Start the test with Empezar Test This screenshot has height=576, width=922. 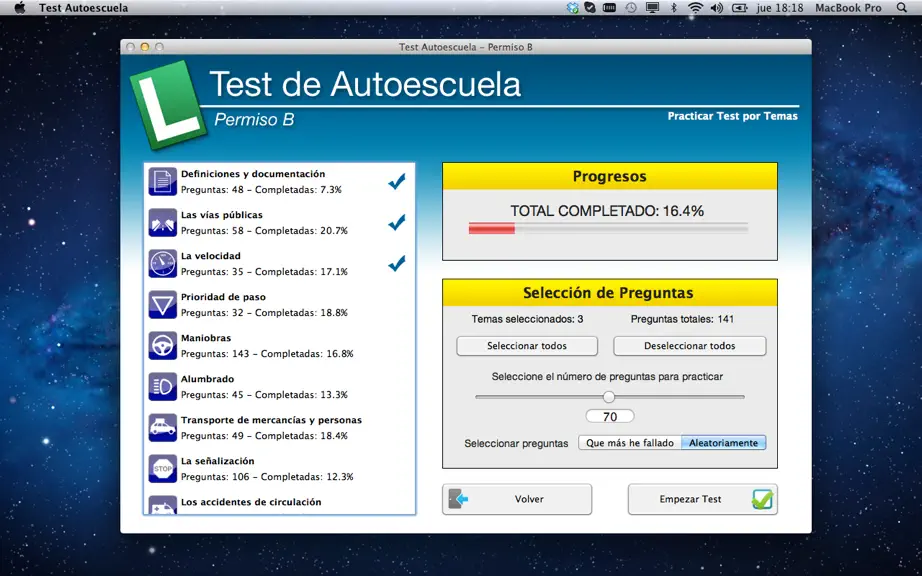point(703,499)
